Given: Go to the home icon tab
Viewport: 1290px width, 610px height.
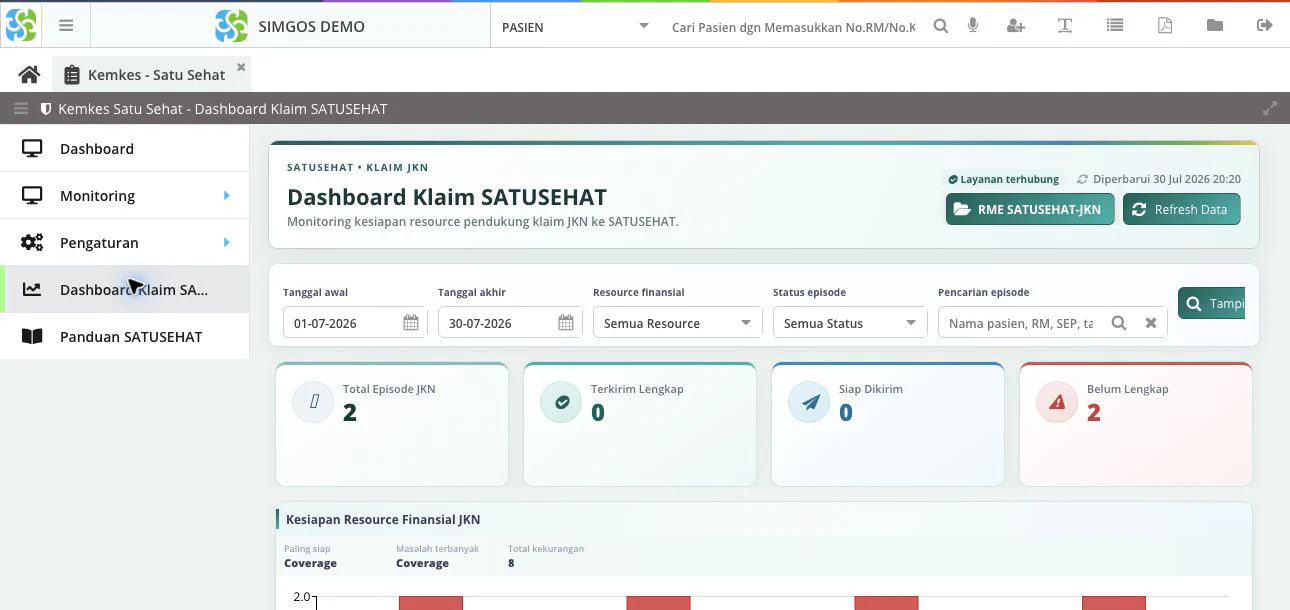Looking at the screenshot, I should click(x=29, y=75).
